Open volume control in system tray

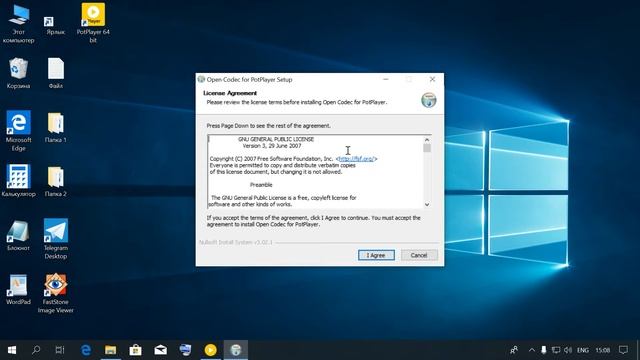click(x=568, y=350)
